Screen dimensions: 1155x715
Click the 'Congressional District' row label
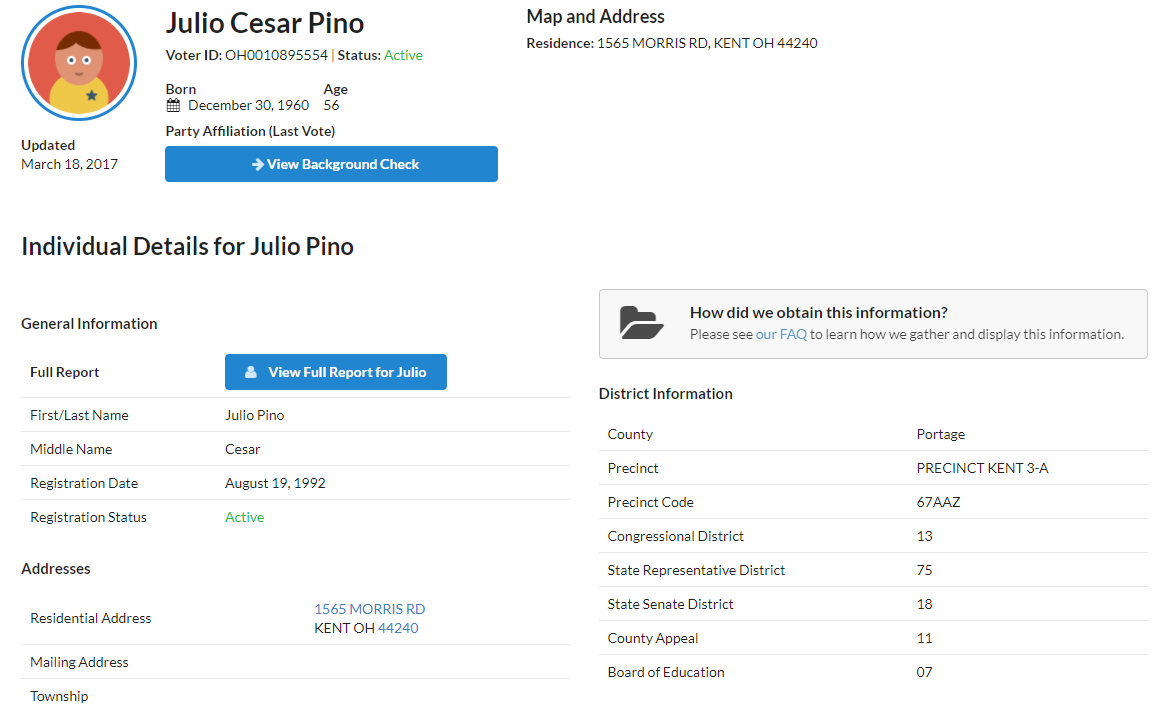[x=675, y=536]
